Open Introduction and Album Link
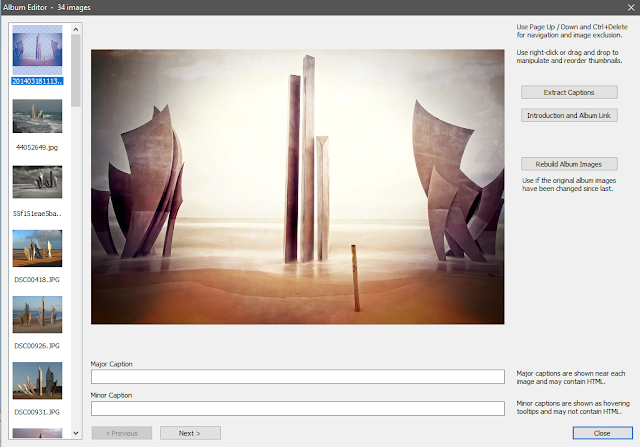 click(x=569, y=116)
